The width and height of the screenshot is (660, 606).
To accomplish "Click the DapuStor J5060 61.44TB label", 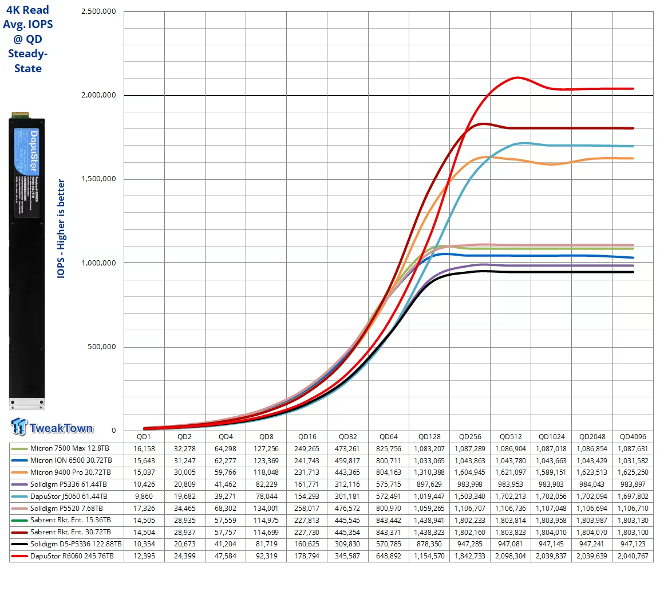I will (69, 497).
